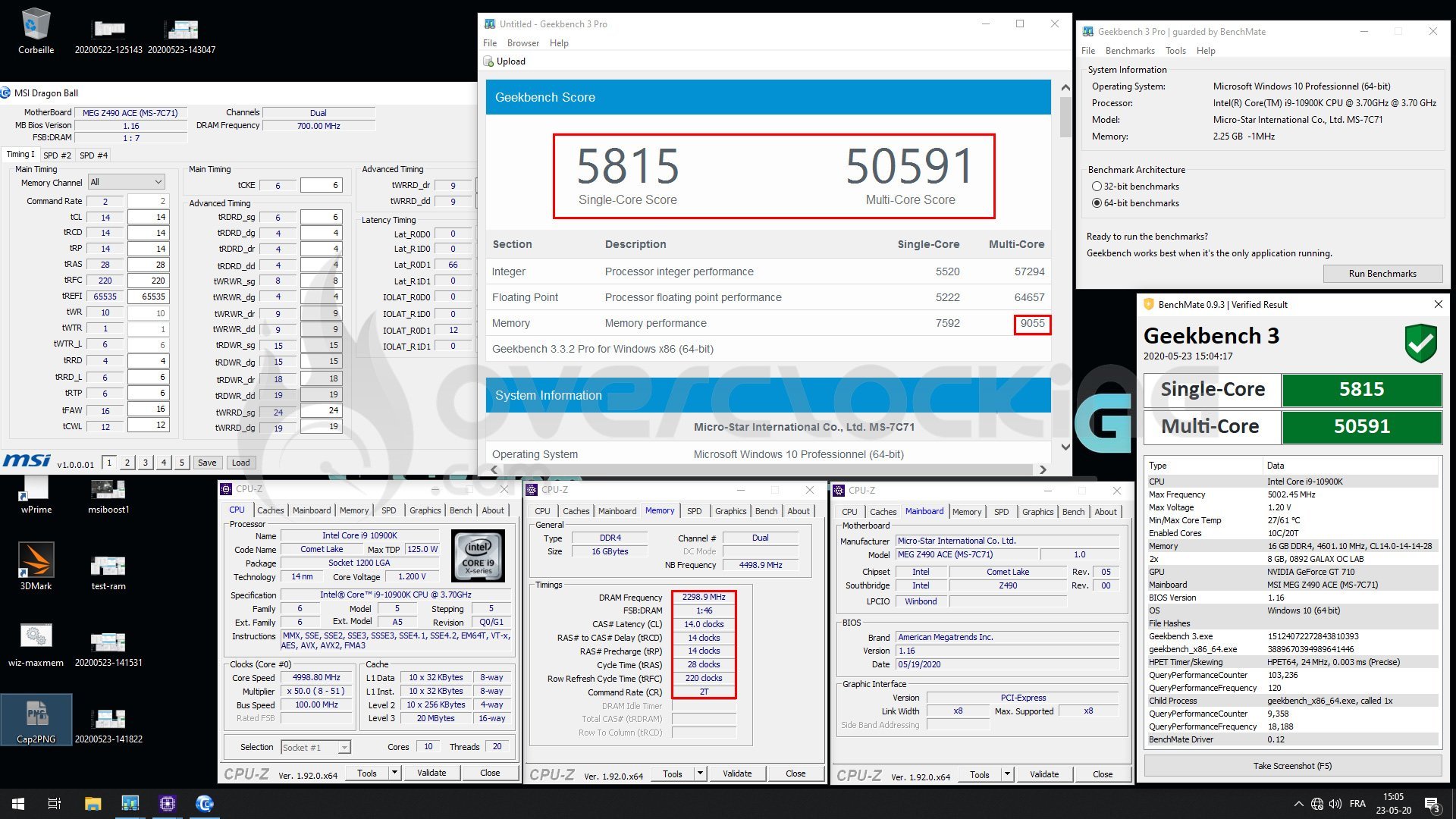Click the Geekbench vertical scrollbar up arrow
This screenshot has height=819, width=1456.
(1065, 88)
